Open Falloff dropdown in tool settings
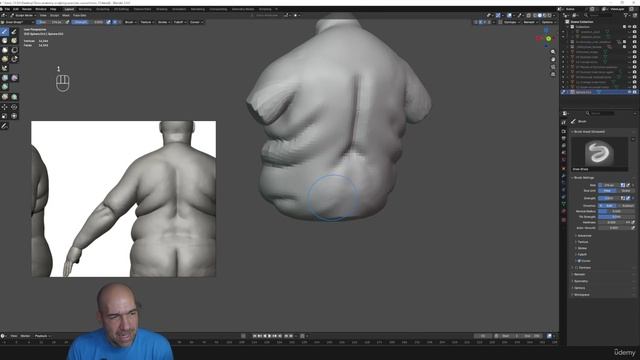Viewport: 640px width, 360px height. click(180, 22)
